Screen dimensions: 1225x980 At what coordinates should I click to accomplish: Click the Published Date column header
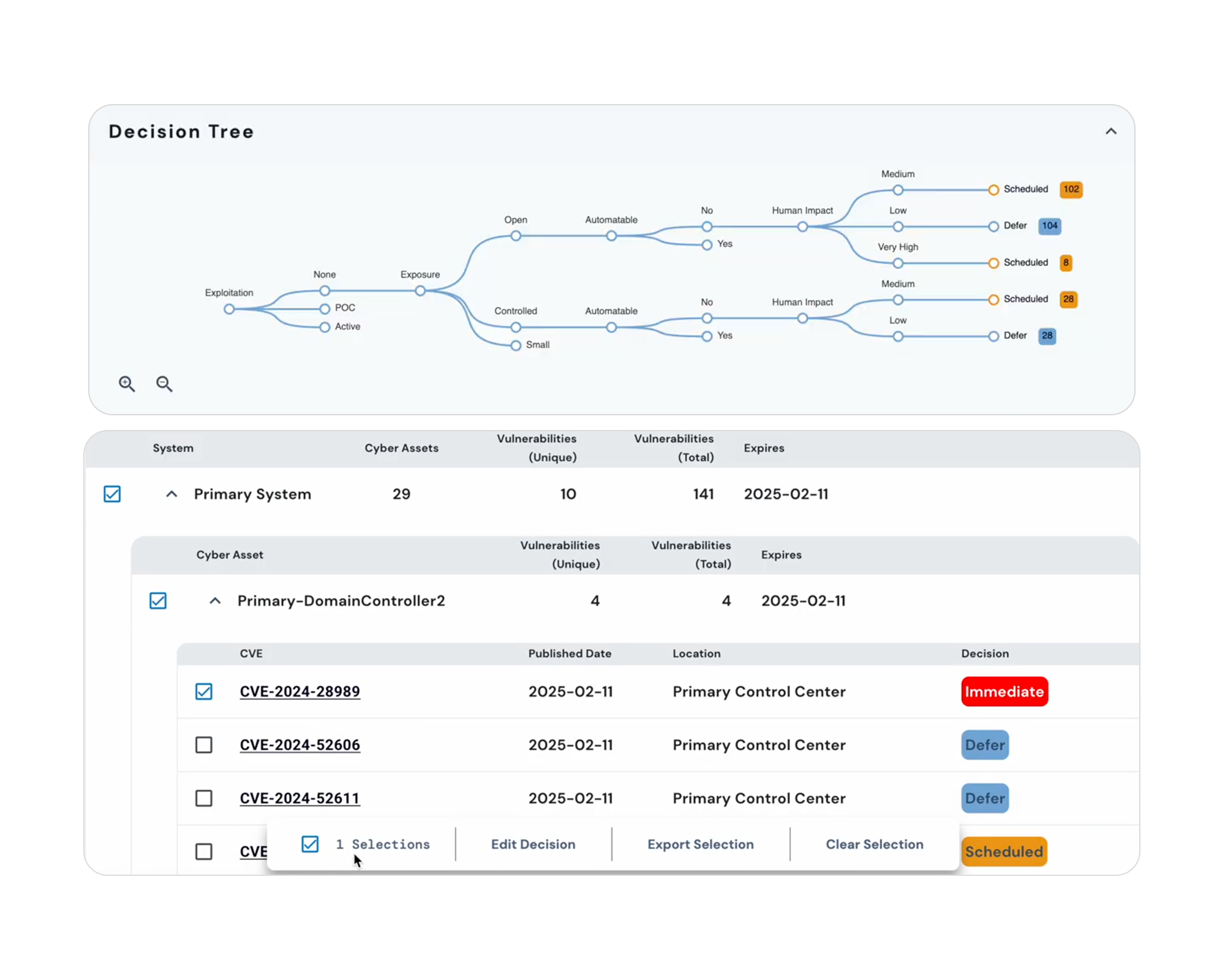point(570,654)
